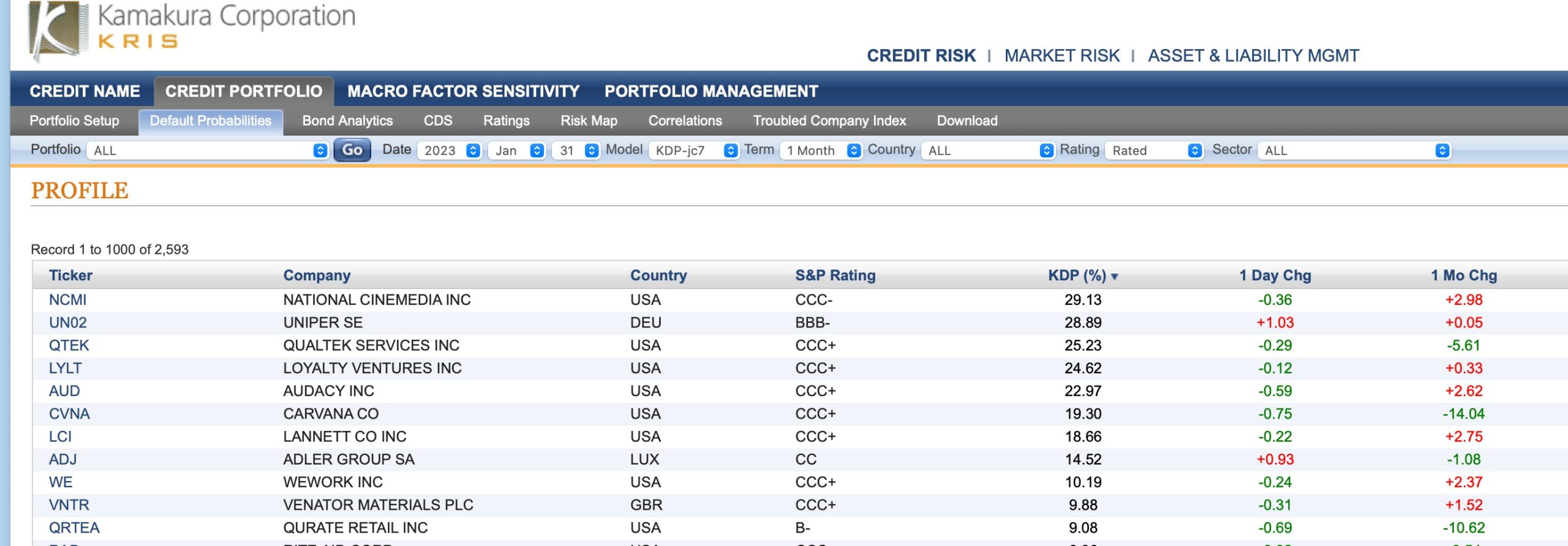Click company name NATIONAL CINEMEDIA INC
Screen dimensions: 1568x546
tap(377, 300)
